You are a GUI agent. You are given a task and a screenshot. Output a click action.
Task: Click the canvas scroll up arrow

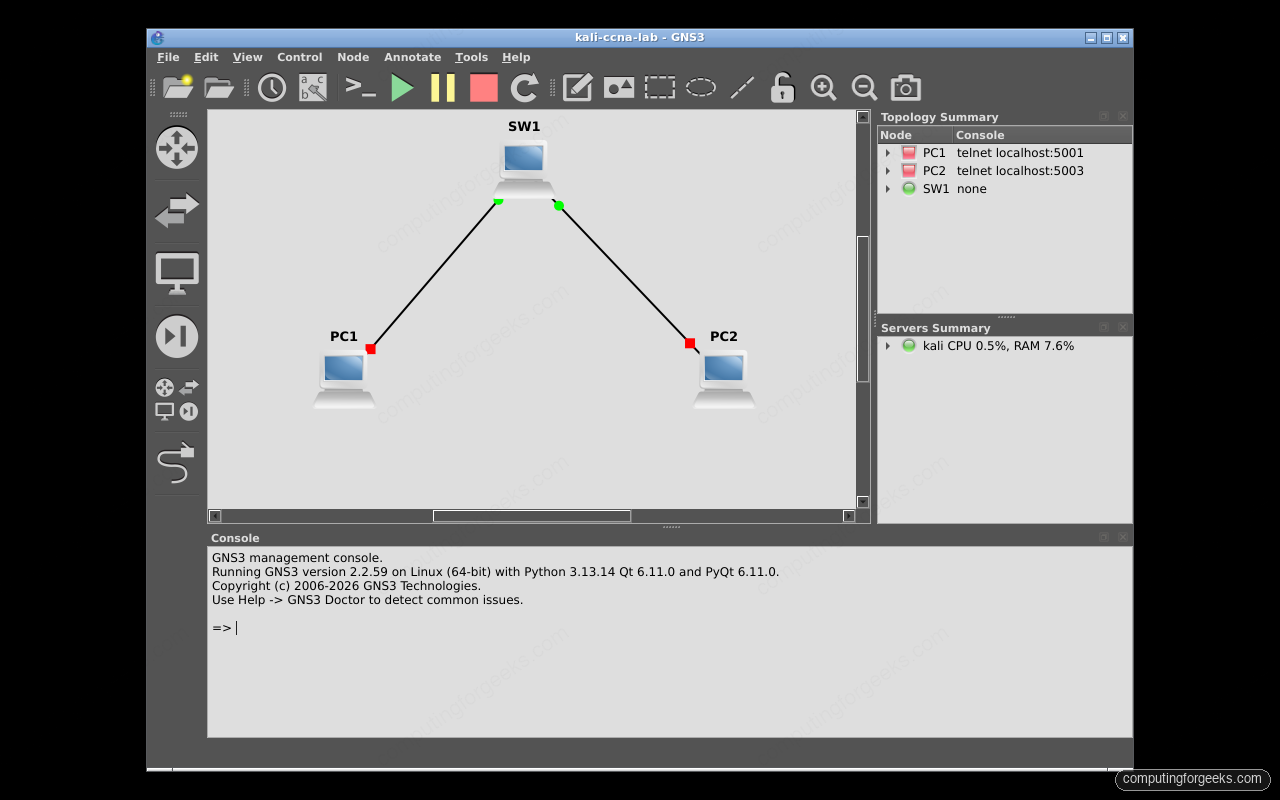(863, 117)
